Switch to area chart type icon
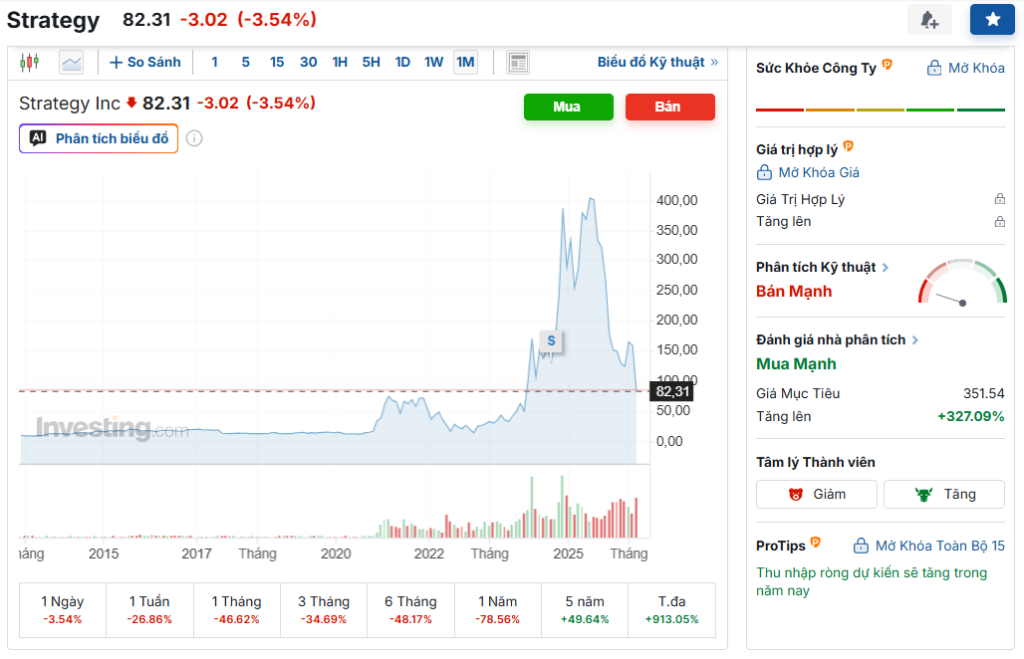 (x=71, y=63)
